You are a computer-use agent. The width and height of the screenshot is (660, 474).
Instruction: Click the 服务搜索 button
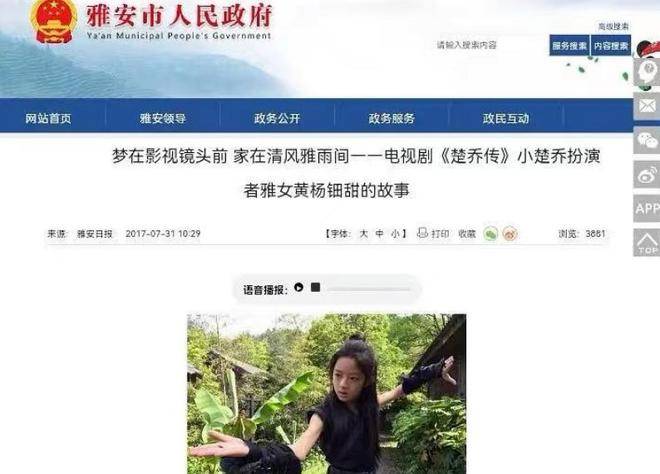tap(570, 45)
